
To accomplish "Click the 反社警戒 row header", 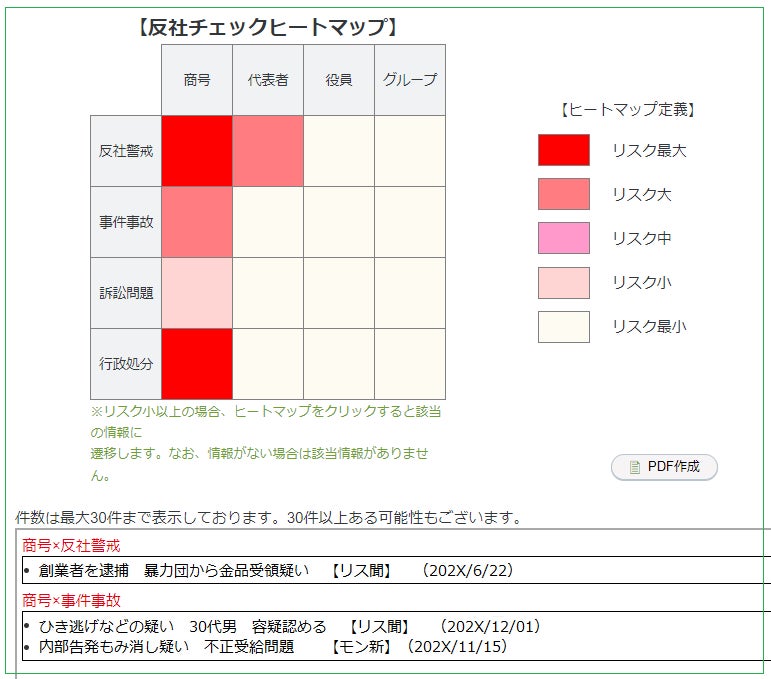I will [x=126, y=151].
